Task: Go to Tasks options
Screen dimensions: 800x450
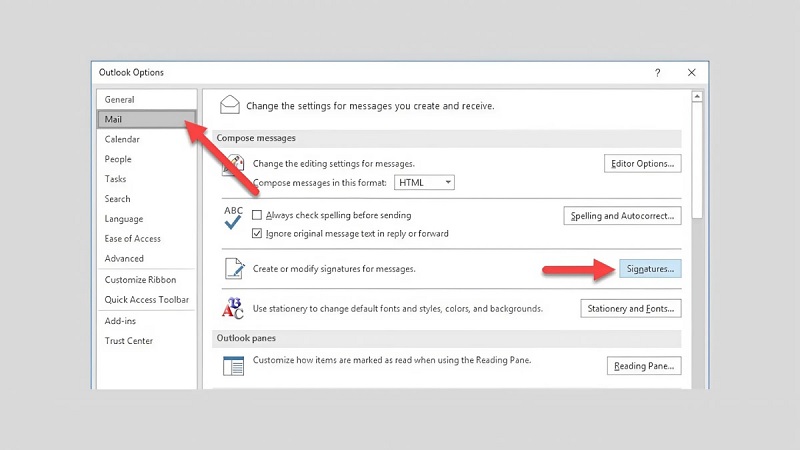Action: coord(146,179)
